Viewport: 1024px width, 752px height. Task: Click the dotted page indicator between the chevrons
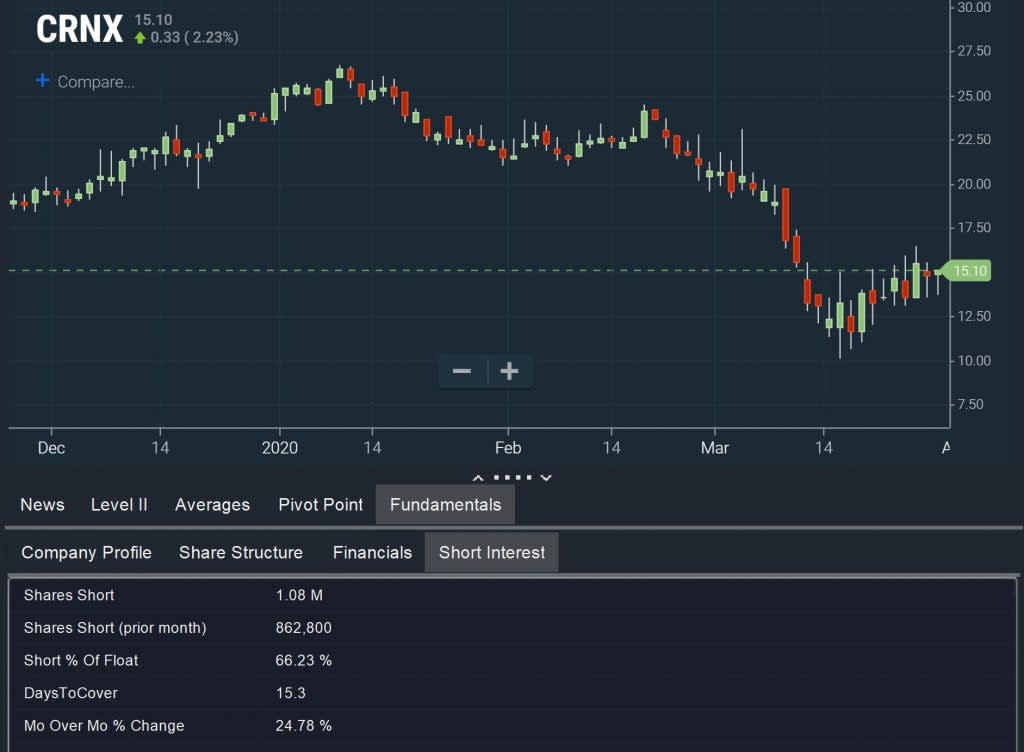coord(511,477)
